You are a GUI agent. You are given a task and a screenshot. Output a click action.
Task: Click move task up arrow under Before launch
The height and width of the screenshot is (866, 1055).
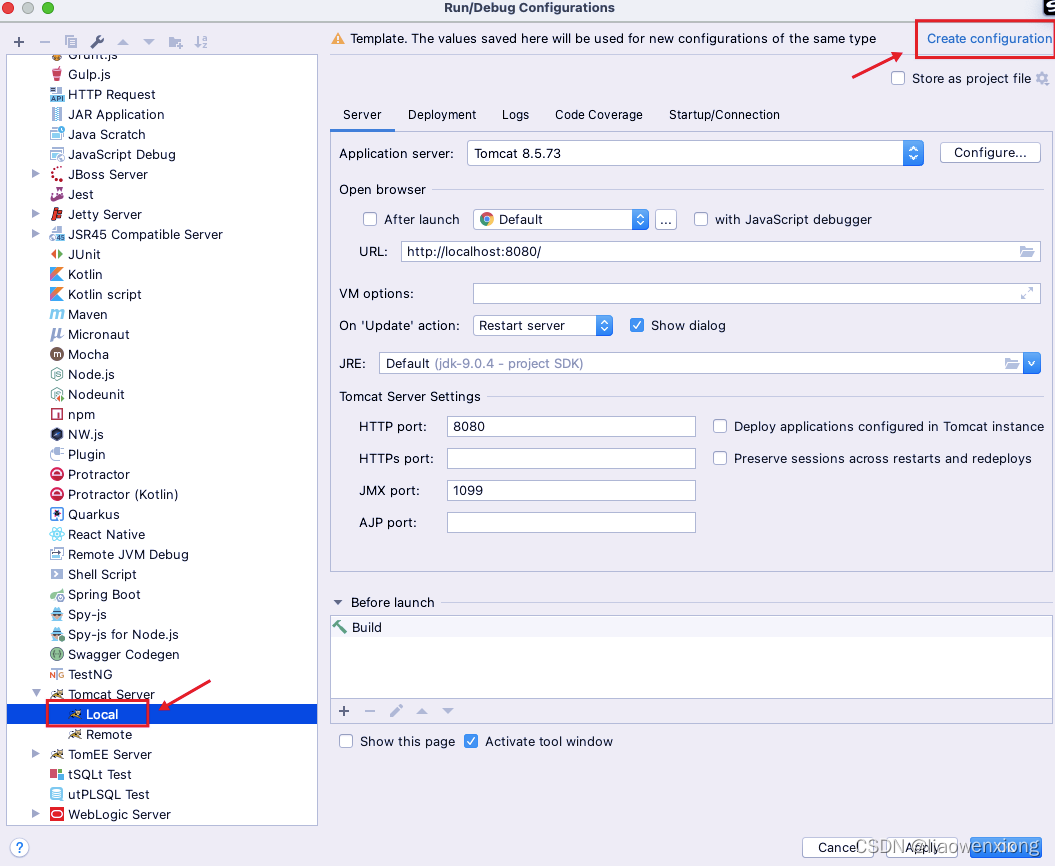(x=422, y=711)
